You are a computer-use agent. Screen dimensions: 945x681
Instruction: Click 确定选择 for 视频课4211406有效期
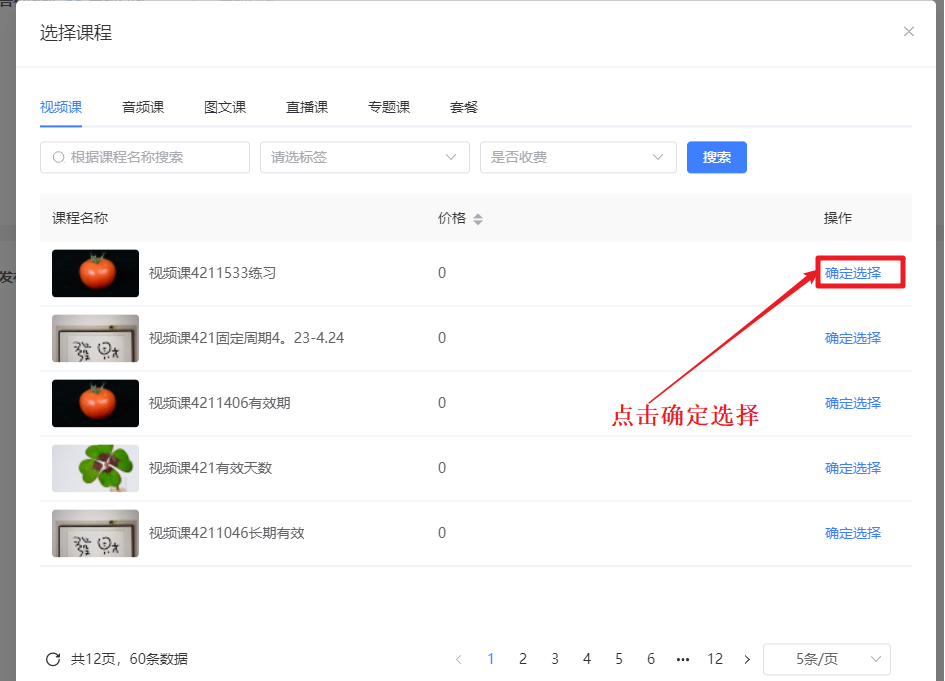853,403
